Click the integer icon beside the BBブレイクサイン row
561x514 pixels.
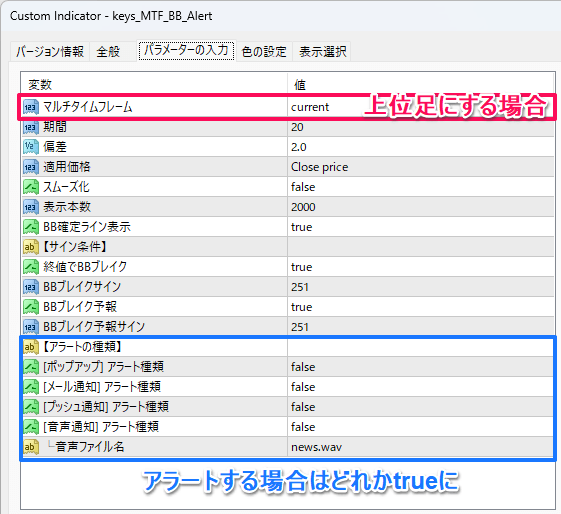click(31, 287)
